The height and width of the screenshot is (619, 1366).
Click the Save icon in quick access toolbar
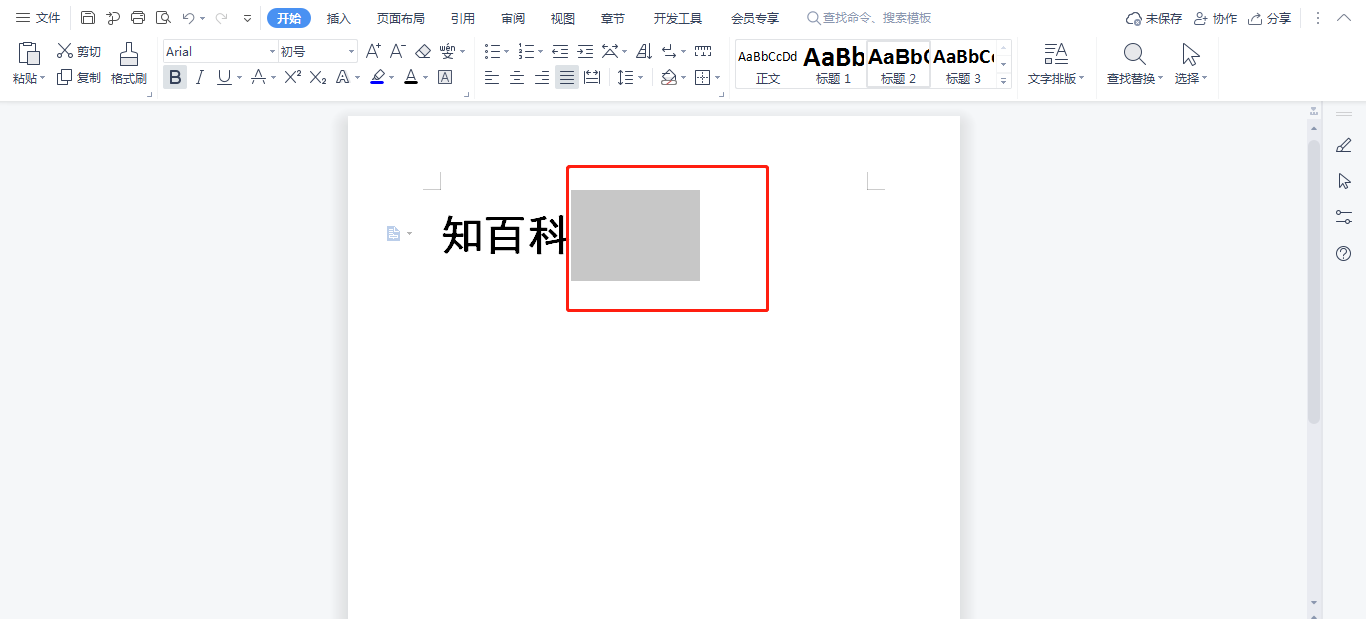pyautogui.click(x=88, y=18)
